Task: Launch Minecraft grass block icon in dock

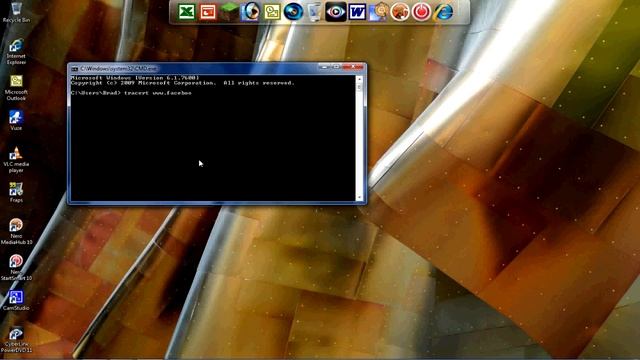Action: click(x=229, y=11)
